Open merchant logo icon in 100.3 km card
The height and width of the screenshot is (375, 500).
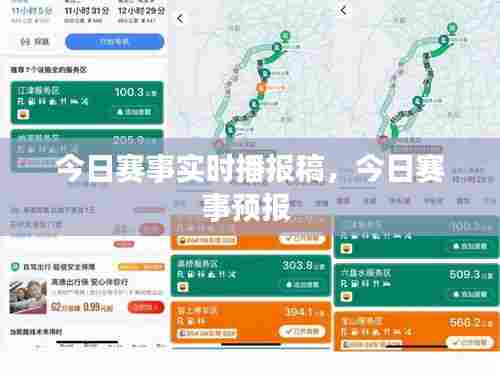point(23,114)
